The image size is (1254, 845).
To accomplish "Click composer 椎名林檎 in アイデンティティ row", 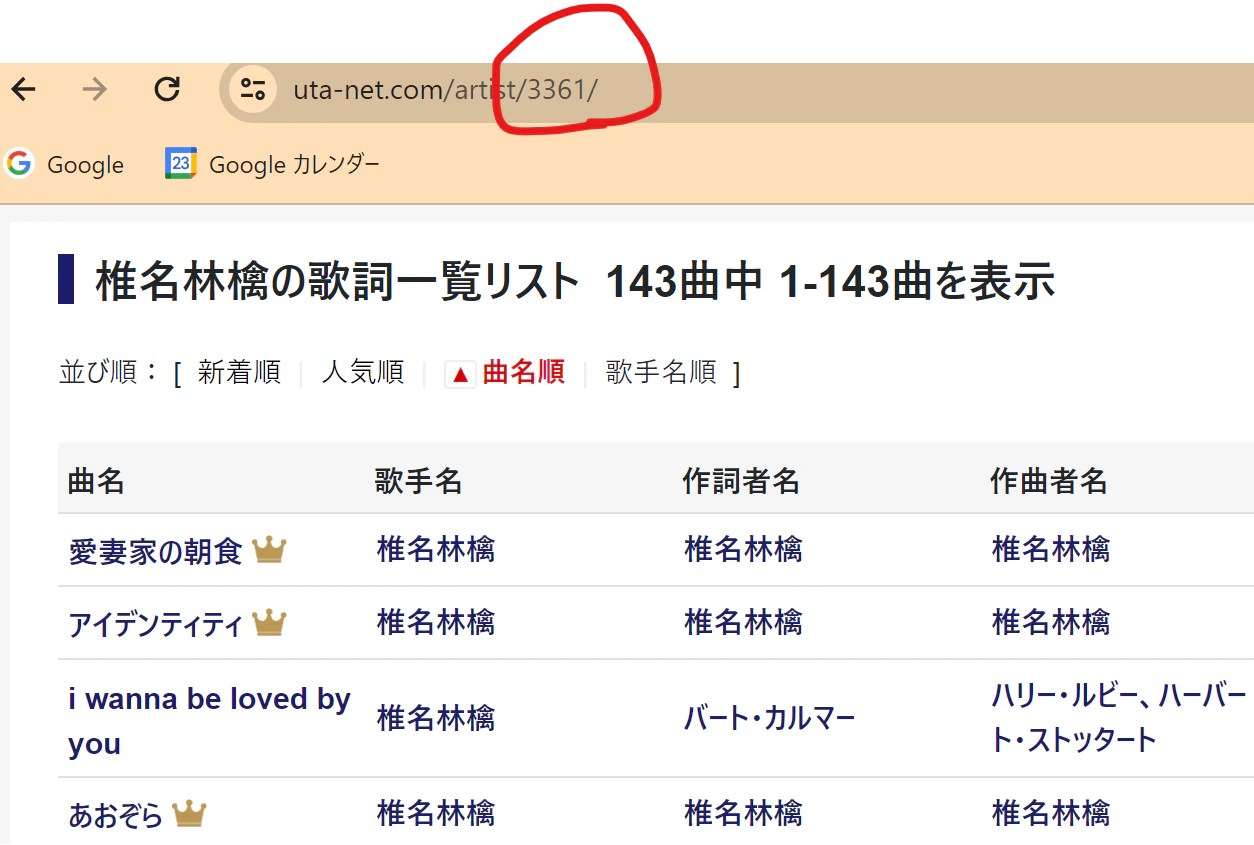I will point(1051,623).
